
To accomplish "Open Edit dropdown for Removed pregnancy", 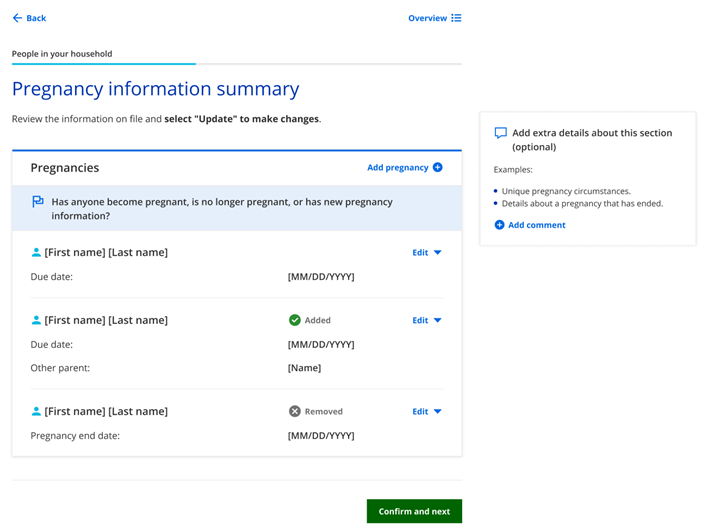I will click(x=427, y=412).
